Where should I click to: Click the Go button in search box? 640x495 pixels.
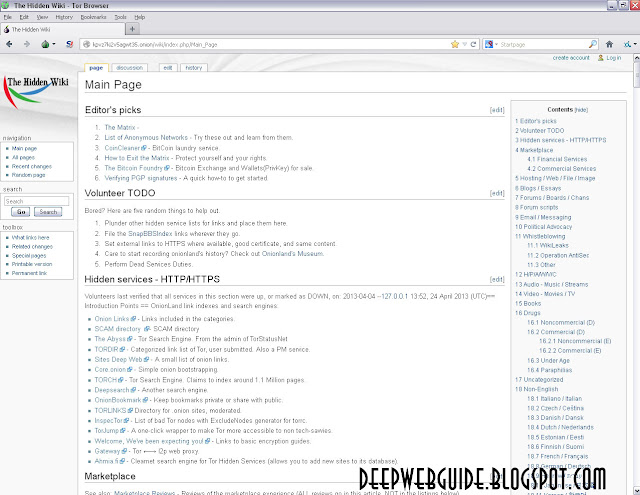[21, 212]
